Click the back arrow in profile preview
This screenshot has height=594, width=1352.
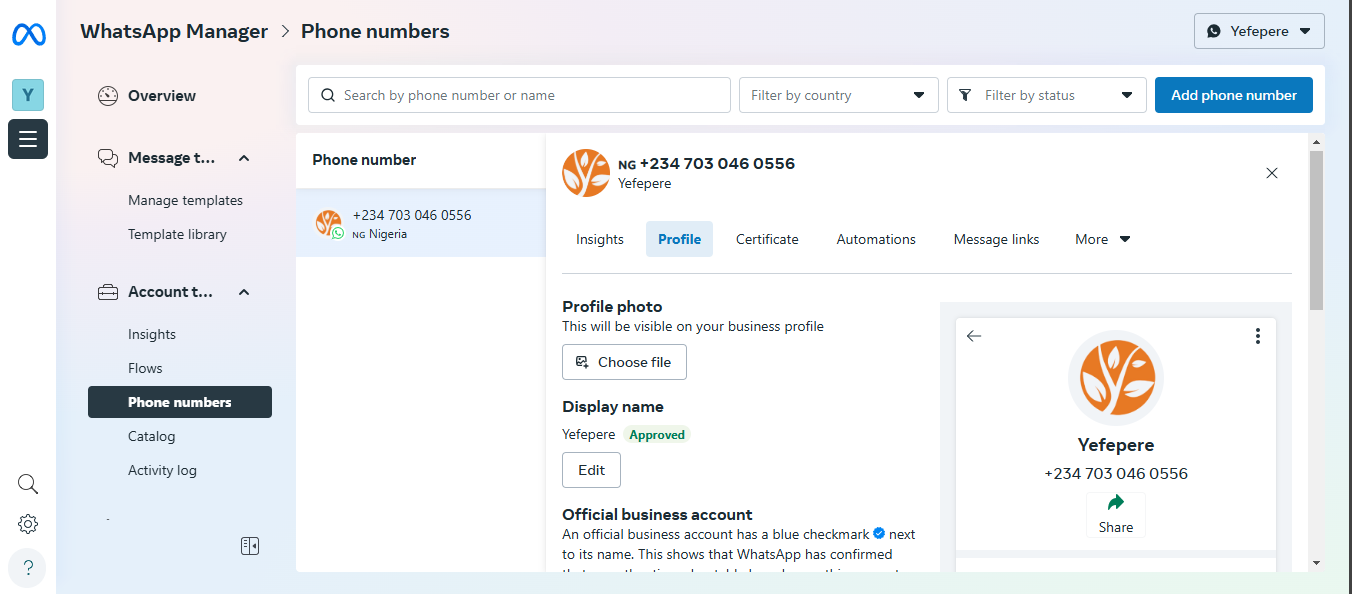click(x=974, y=336)
